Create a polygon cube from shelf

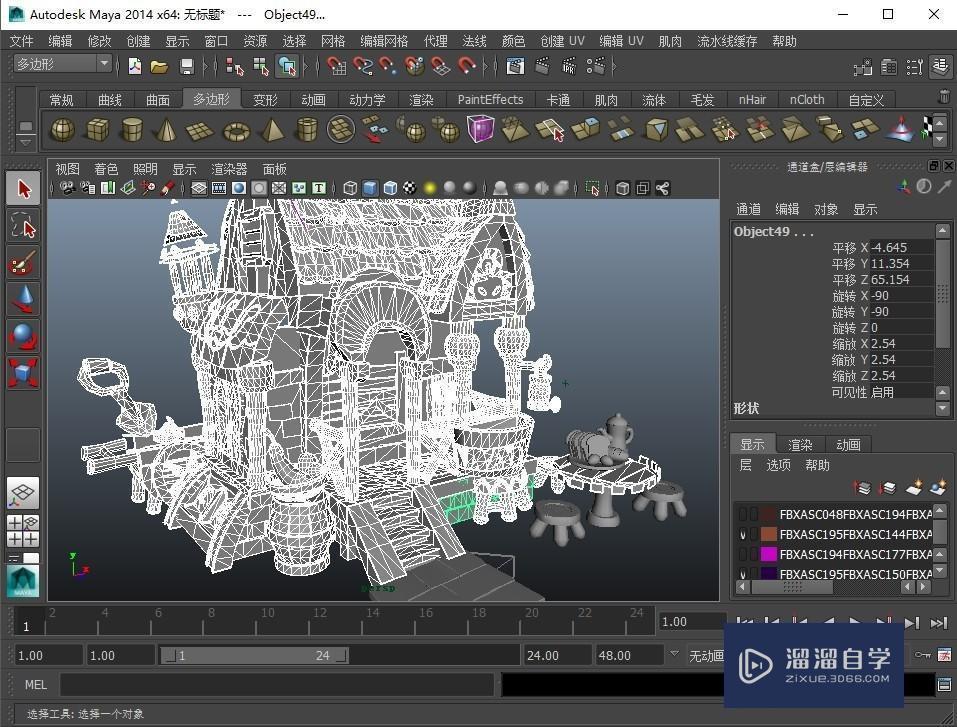pos(97,129)
